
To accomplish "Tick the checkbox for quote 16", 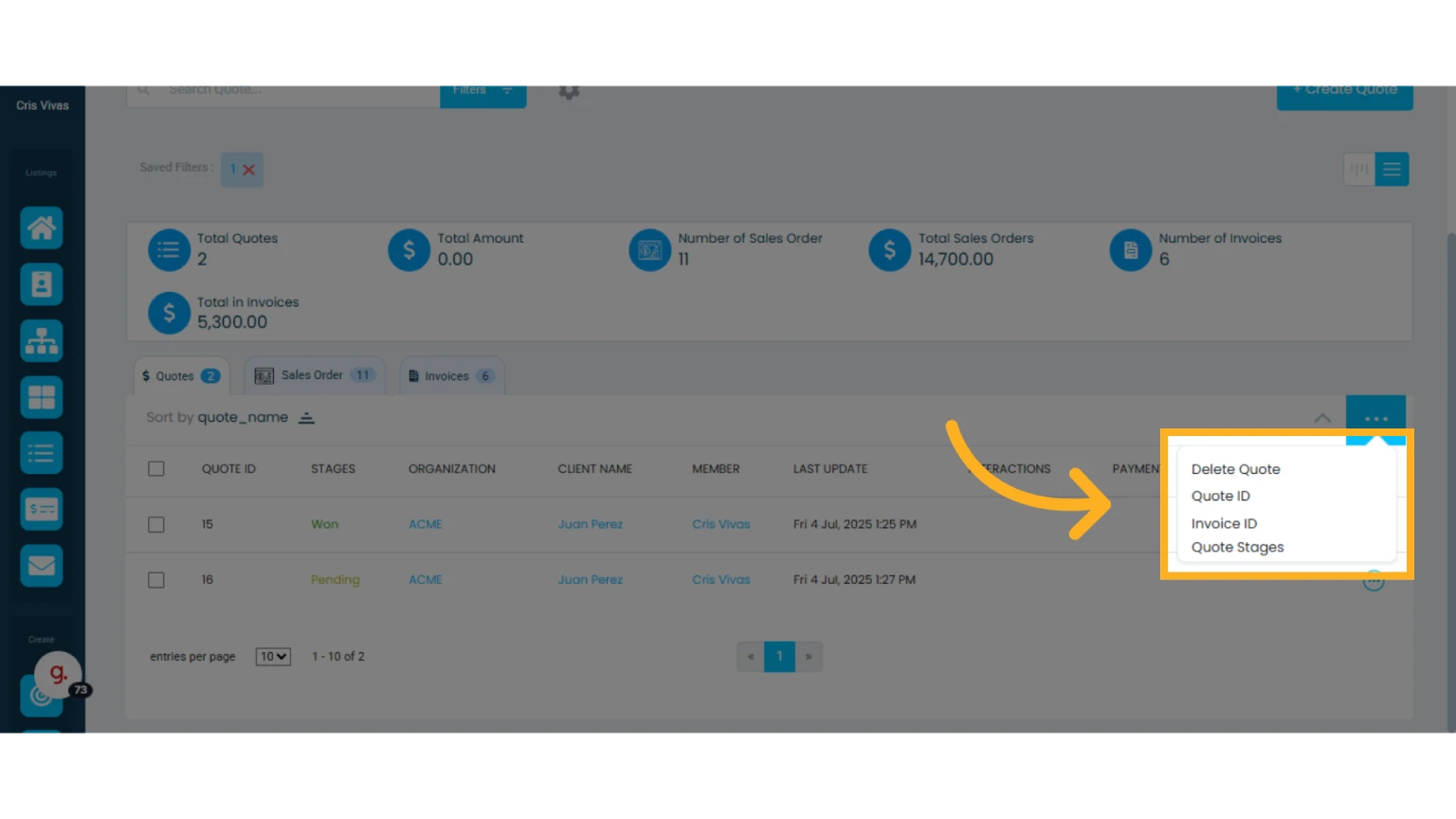I will point(156,580).
